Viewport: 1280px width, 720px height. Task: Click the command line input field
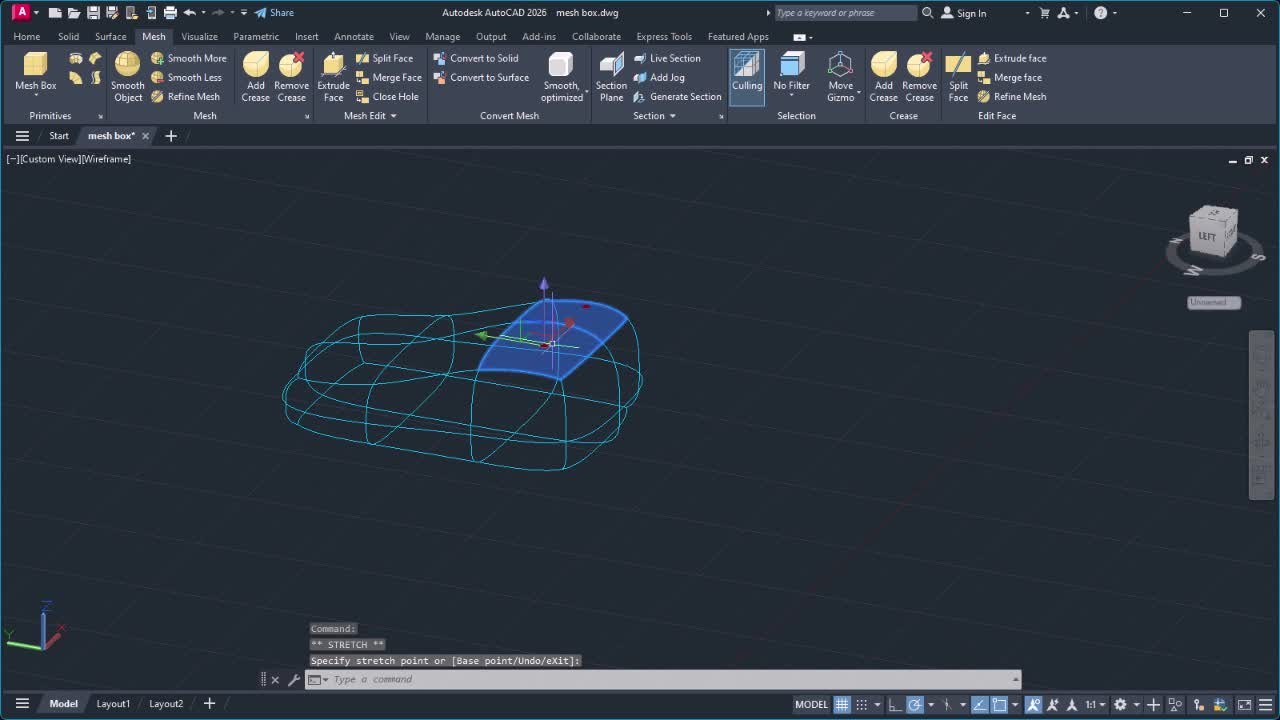(x=665, y=680)
